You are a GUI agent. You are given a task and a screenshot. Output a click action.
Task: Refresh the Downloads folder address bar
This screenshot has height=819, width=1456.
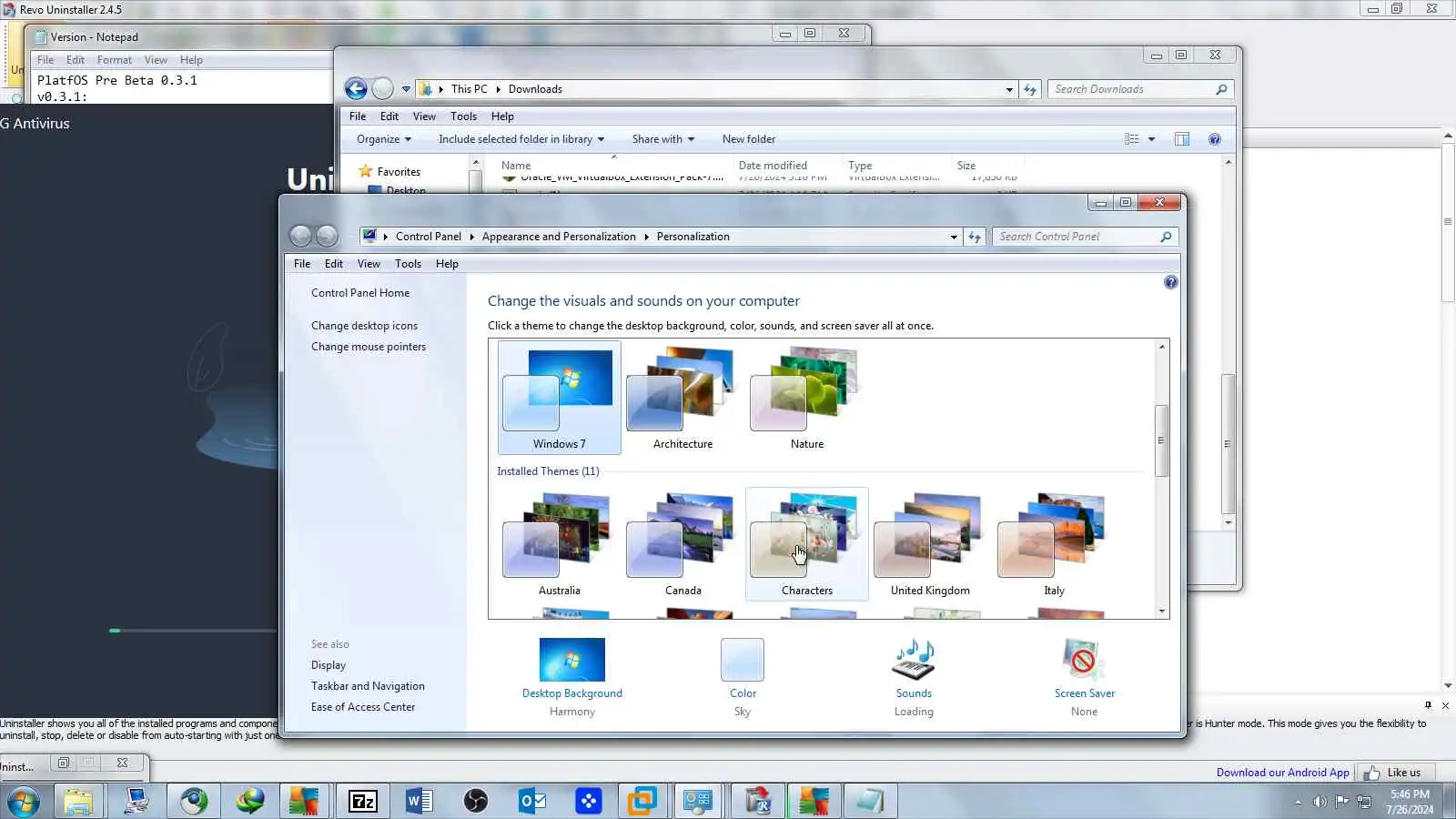click(1030, 89)
